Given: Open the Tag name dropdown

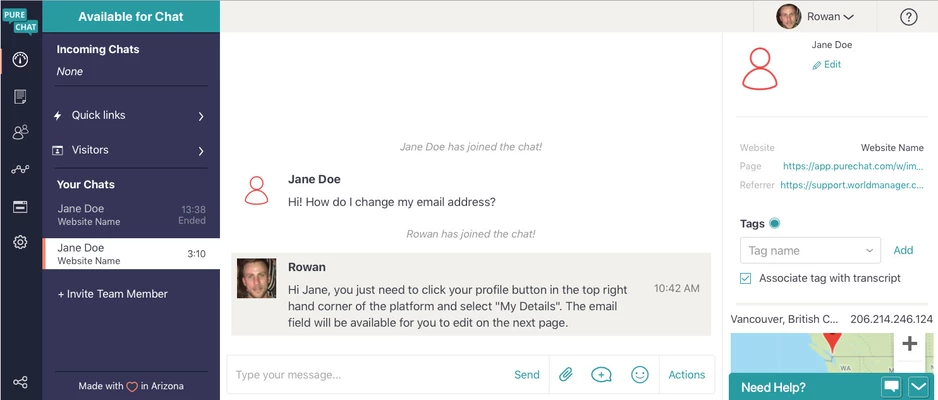Looking at the screenshot, I should 810,251.
